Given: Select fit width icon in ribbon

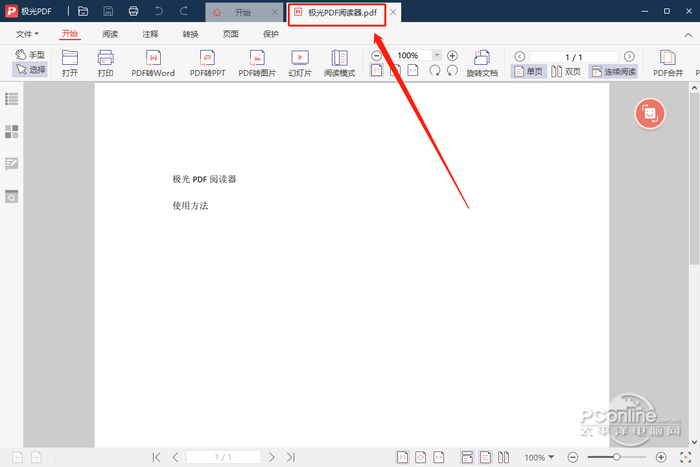Looking at the screenshot, I should [413, 71].
